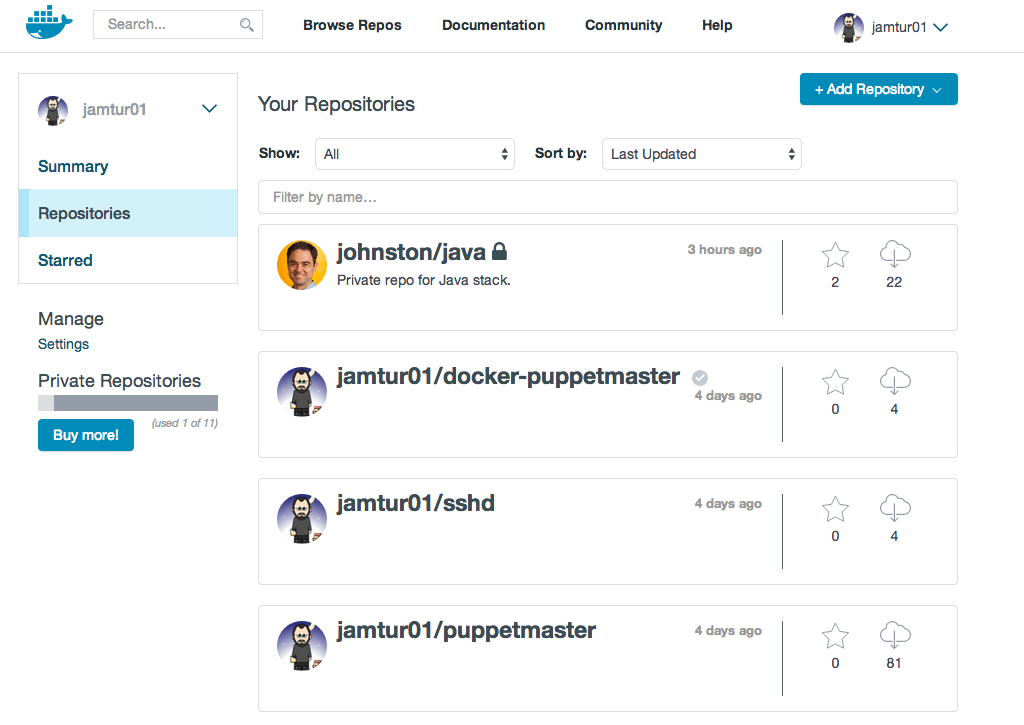Open the Show filter dropdown set to All
The width and height of the screenshot is (1024, 725).
415,154
